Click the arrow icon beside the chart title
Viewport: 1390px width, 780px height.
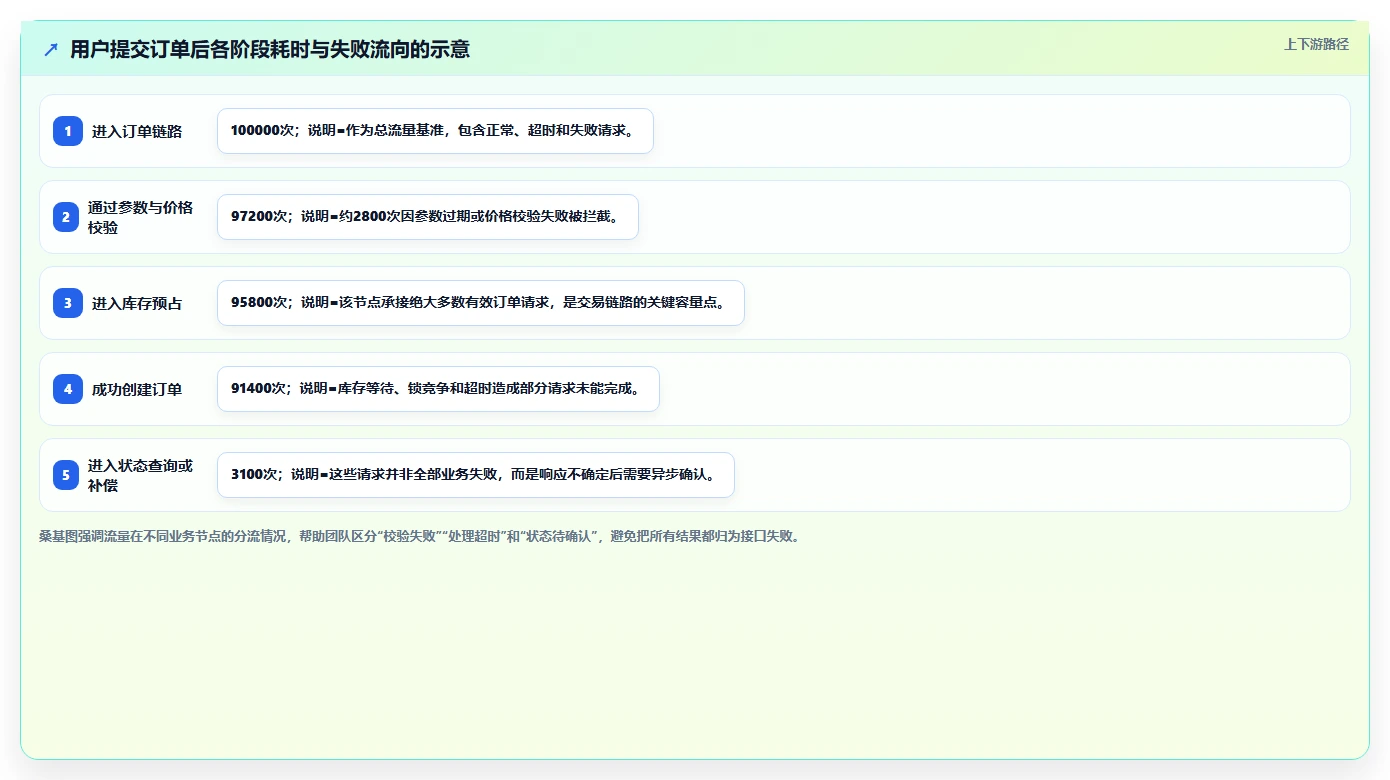click(51, 49)
